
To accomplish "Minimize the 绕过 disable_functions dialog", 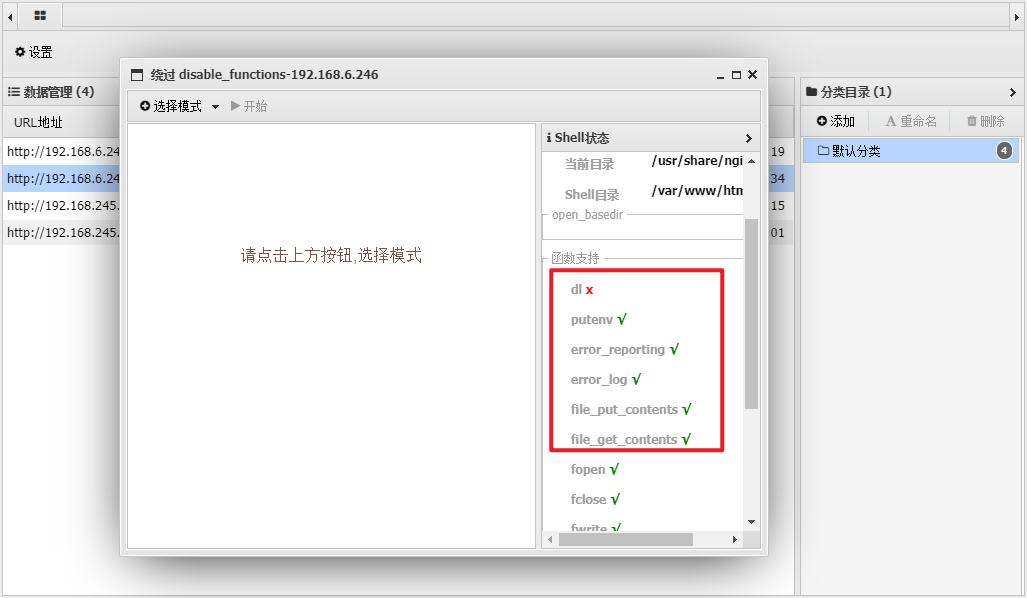I will pos(720,75).
